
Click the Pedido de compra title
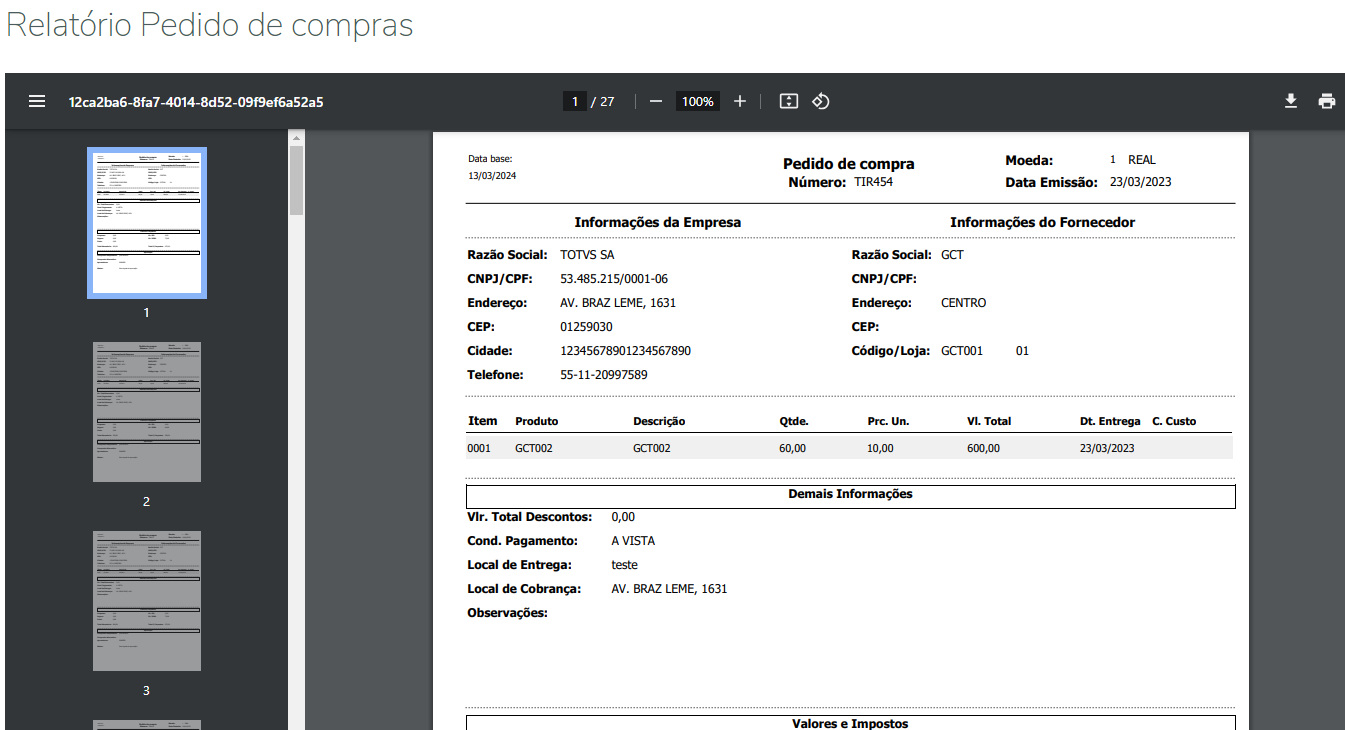click(849, 164)
